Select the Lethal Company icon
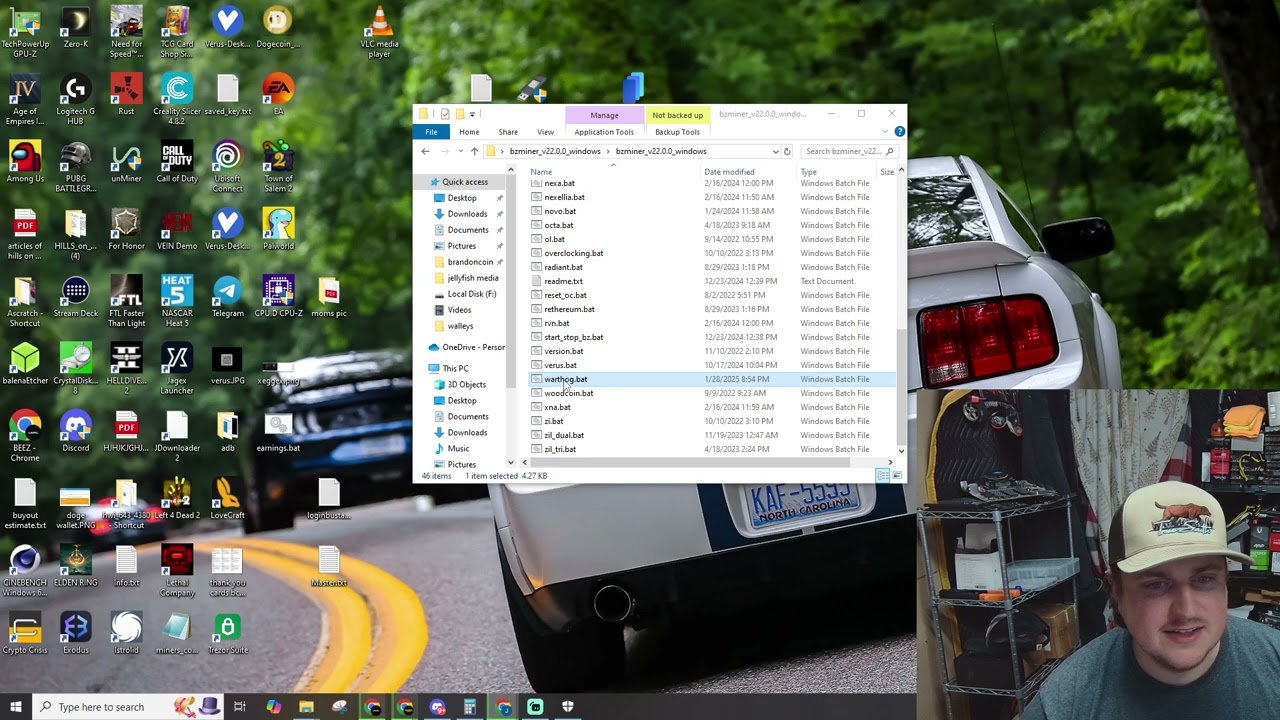This screenshot has width=1280, height=720. pos(177,570)
